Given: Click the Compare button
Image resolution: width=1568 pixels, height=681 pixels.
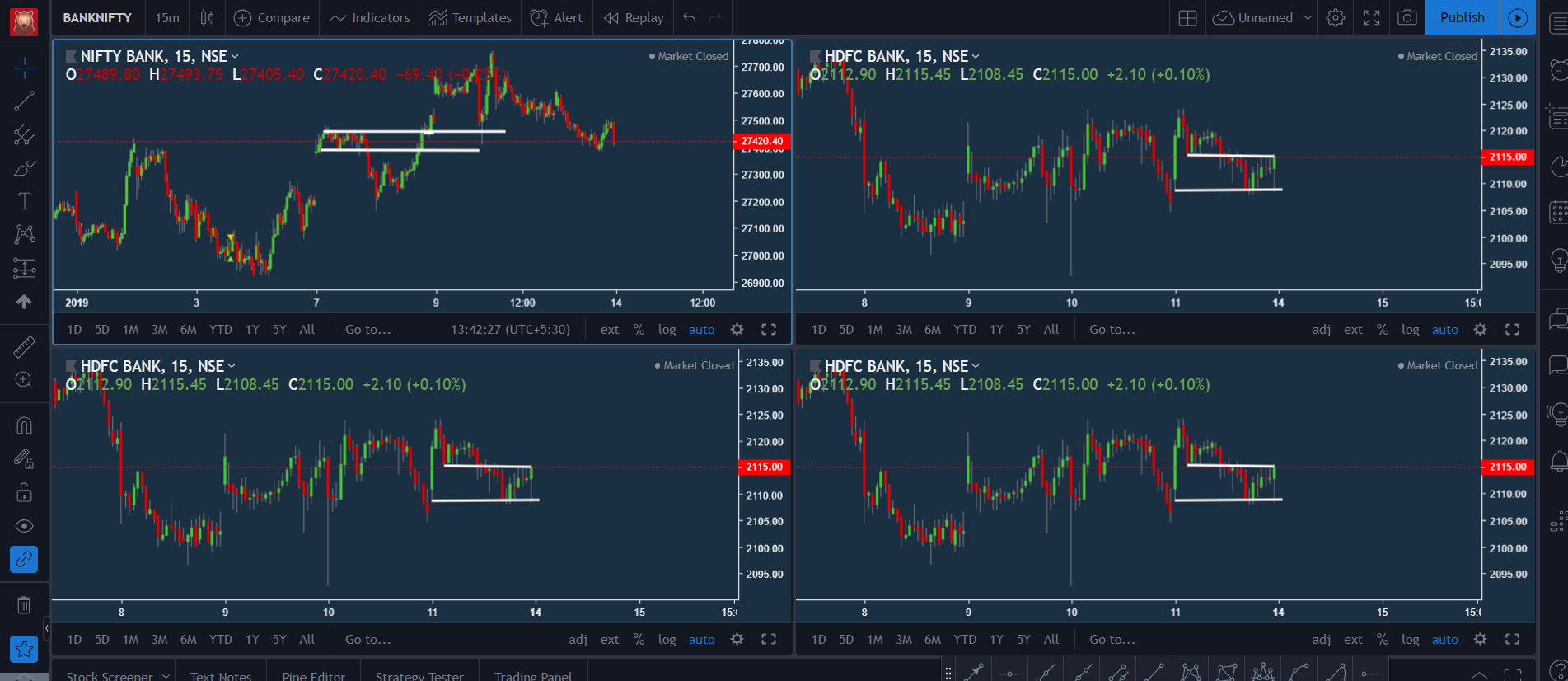Looking at the screenshot, I should coord(272,17).
